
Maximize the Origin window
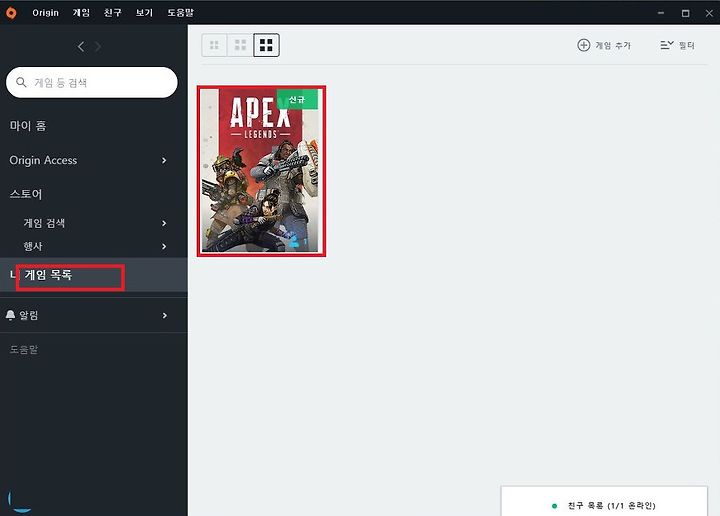point(685,13)
